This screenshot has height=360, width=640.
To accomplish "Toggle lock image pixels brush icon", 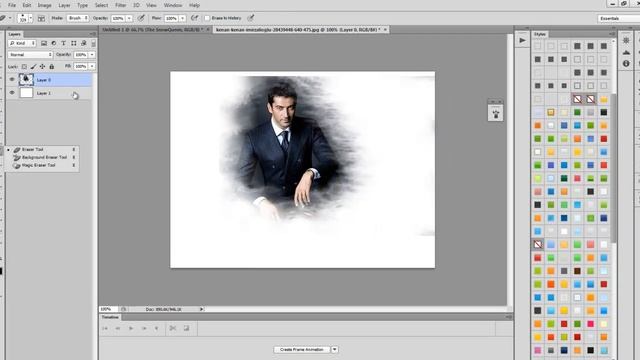I will pyautogui.click(x=33, y=67).
